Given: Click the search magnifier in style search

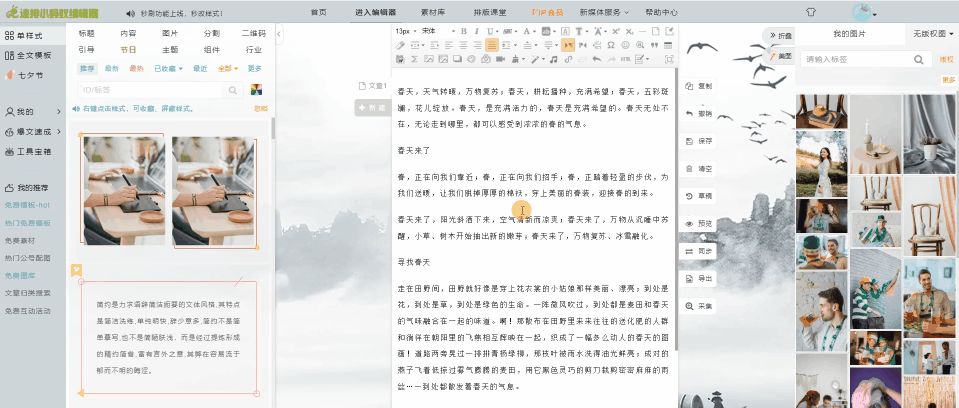Looking at the screenshot, I should pyautogui.click(x=232, y=90).
